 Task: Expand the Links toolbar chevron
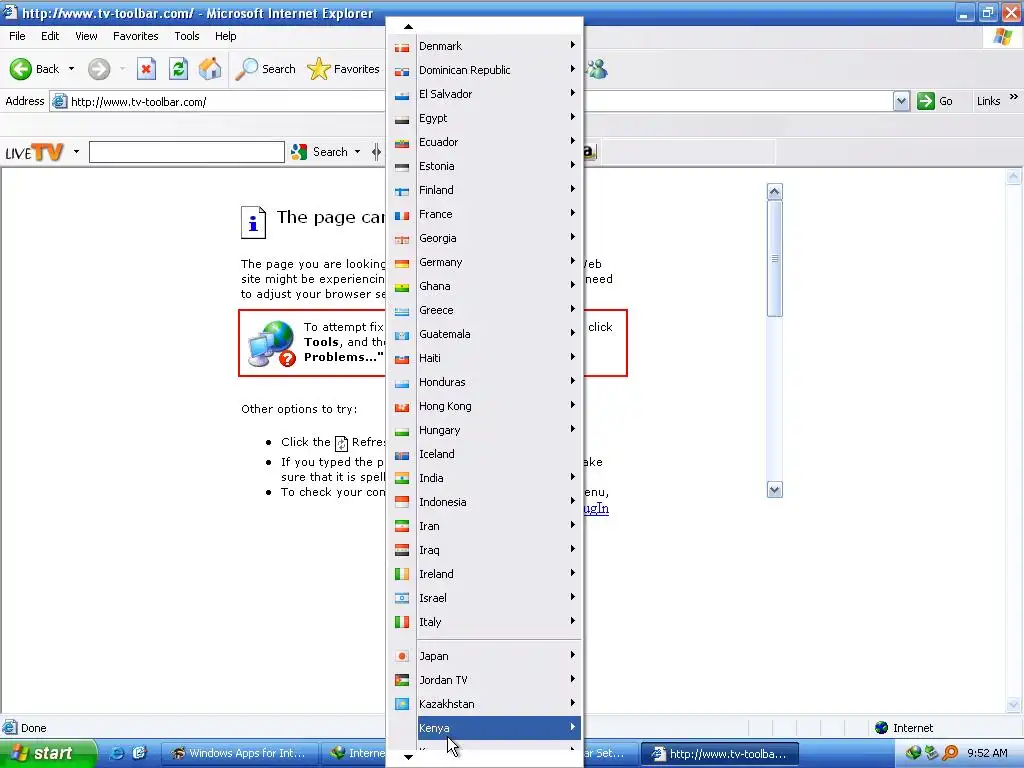(x=1014, y=97)
